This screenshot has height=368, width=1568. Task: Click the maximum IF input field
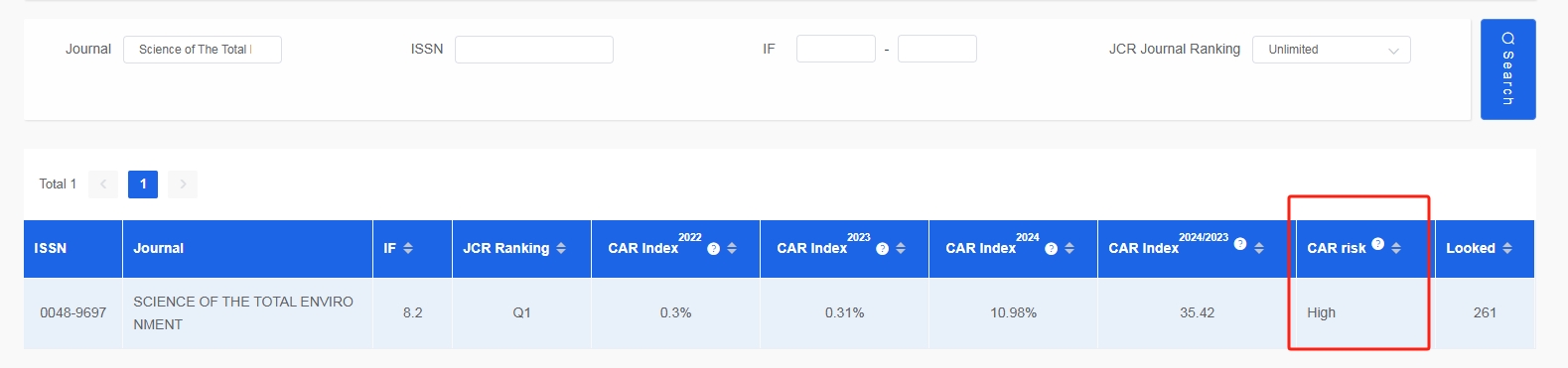tap(937, 49)
